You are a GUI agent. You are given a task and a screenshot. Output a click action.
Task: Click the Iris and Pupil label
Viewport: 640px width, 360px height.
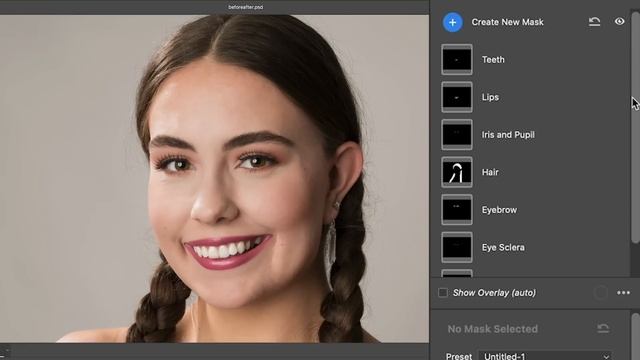508,135
